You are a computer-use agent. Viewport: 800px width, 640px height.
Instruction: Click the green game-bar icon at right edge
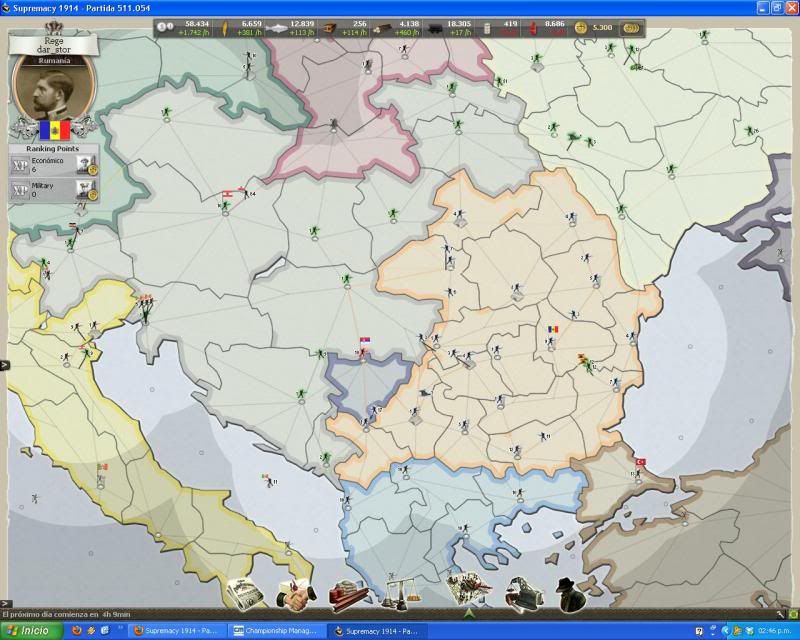(x=793, y=614)
